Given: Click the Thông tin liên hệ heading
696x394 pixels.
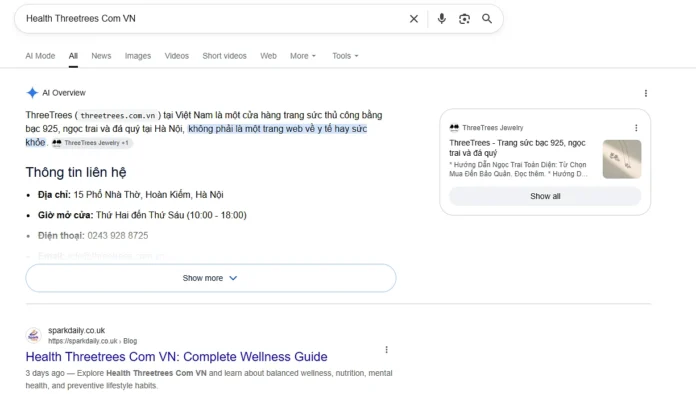Looking at the screenshot, I should click(x=76, y=172).
